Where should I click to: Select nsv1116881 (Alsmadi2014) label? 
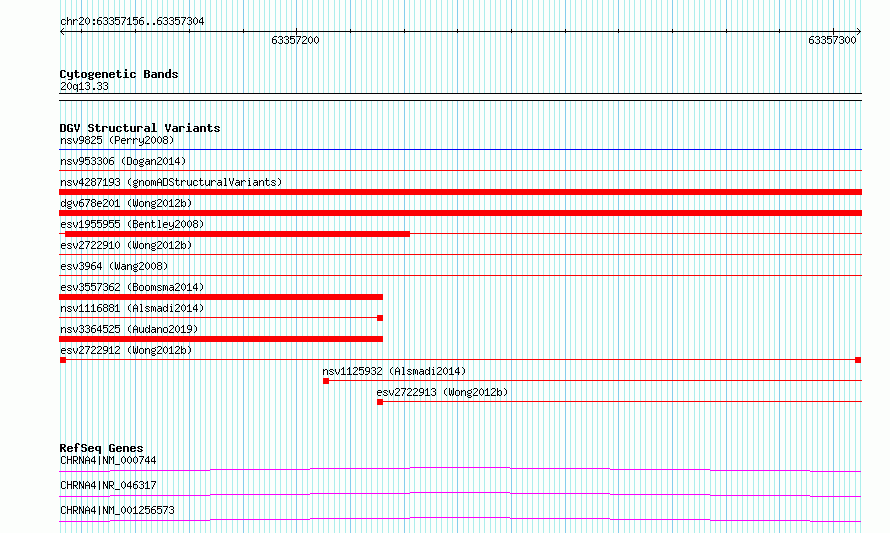[132, 308]
